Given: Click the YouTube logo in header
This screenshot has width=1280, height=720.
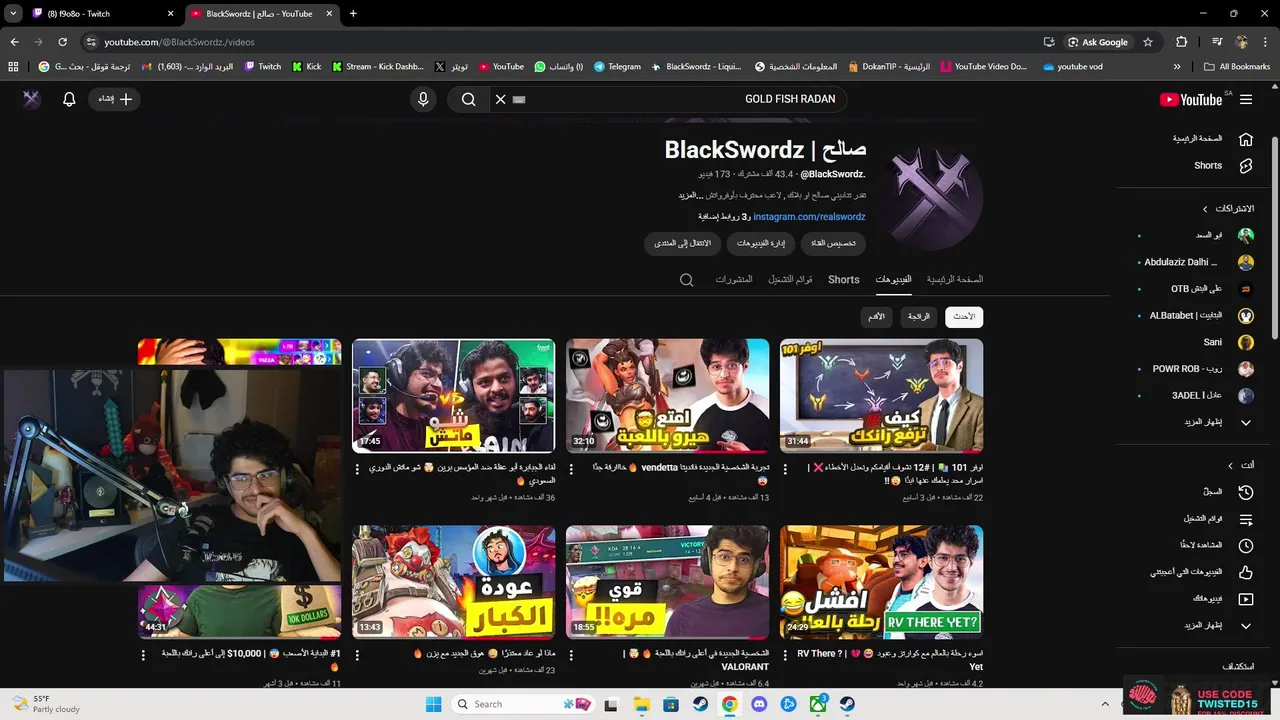Looking at the screenshot, I should pyautogui.click(x=1191, y=99).
